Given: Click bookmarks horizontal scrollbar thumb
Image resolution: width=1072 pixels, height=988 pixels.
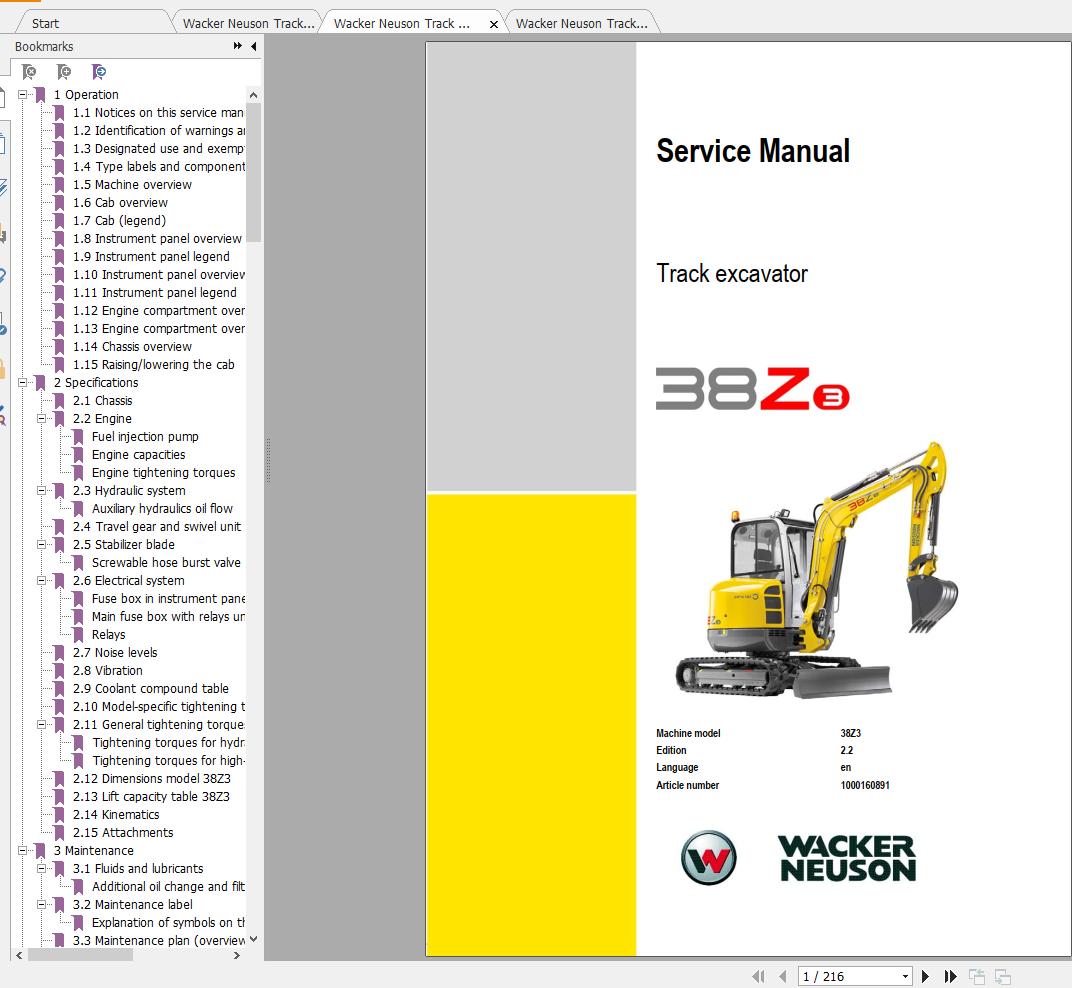Looking at the screenshot, I should point(80,955).
